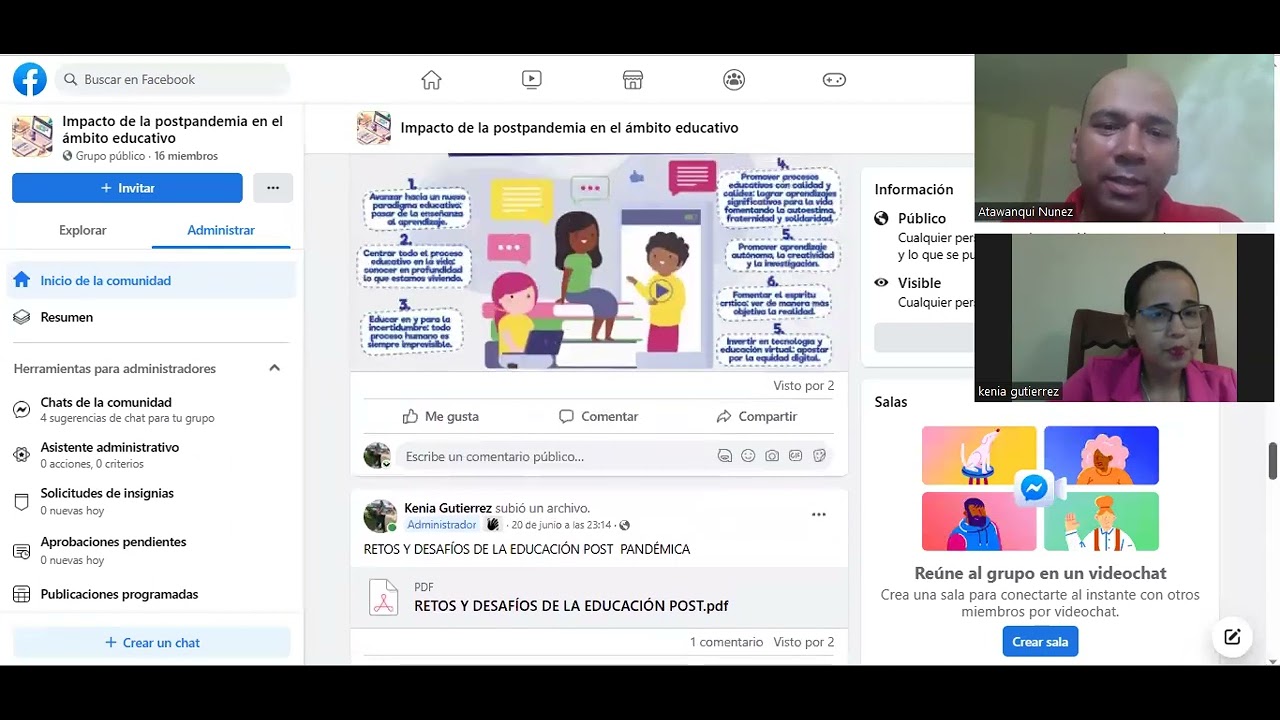The image size is (1280, 720).
Task: Open the 1 comentario link
Action: [726, 642]
